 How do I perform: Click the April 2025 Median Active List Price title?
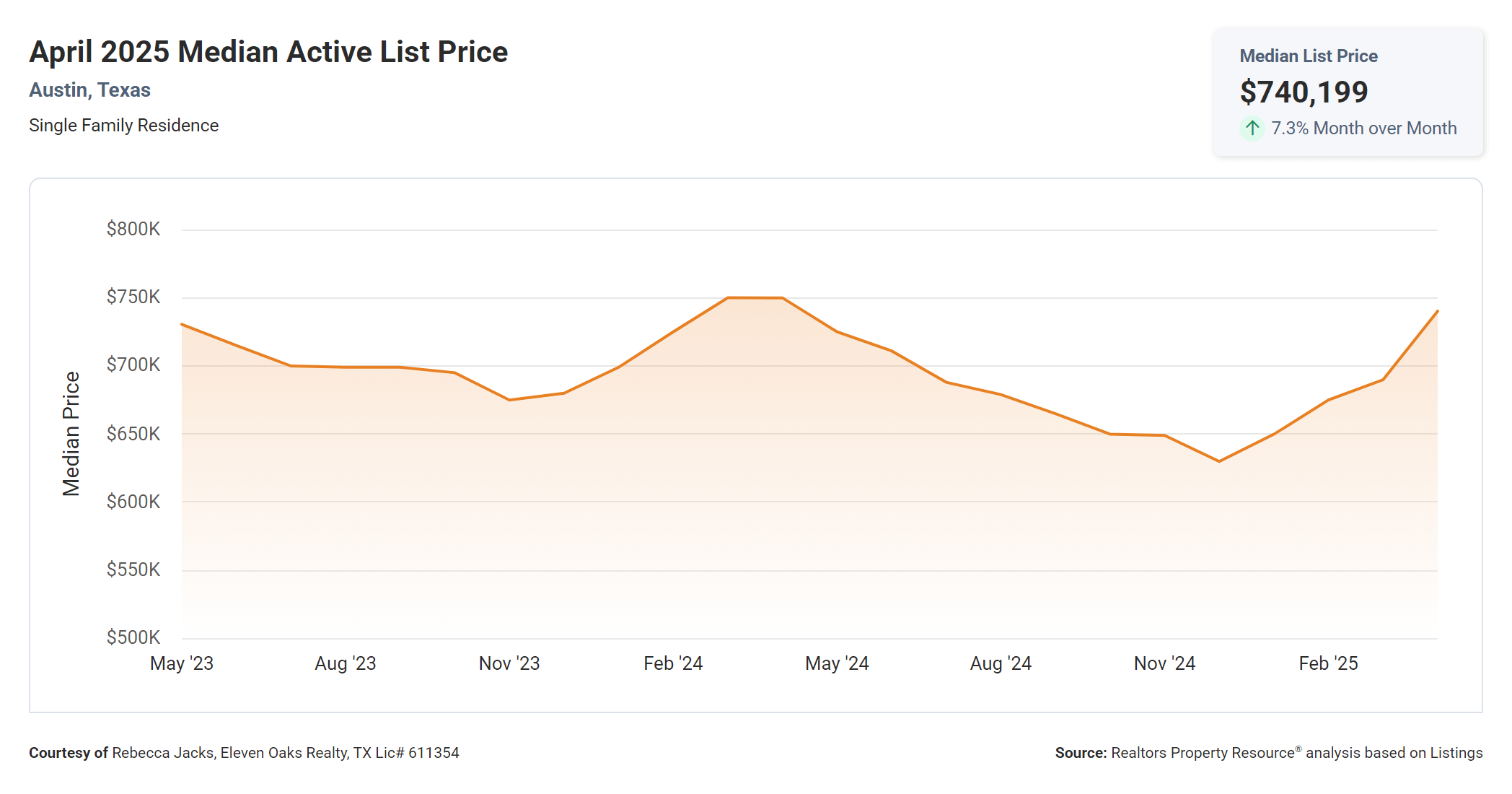tap(268, 52)
